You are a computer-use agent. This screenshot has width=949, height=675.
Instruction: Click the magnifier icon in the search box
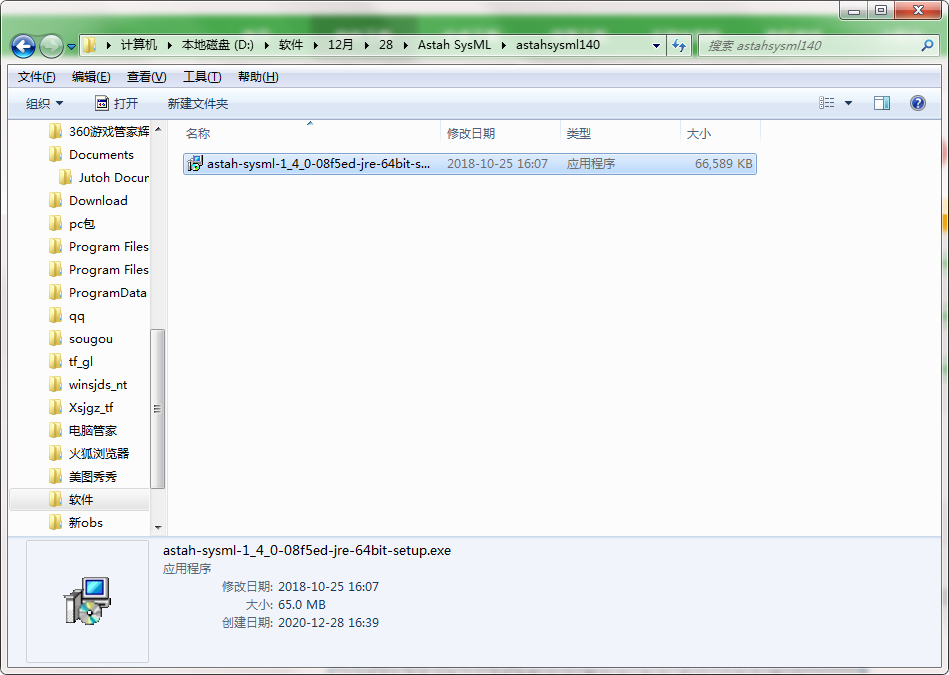point(928,45)
